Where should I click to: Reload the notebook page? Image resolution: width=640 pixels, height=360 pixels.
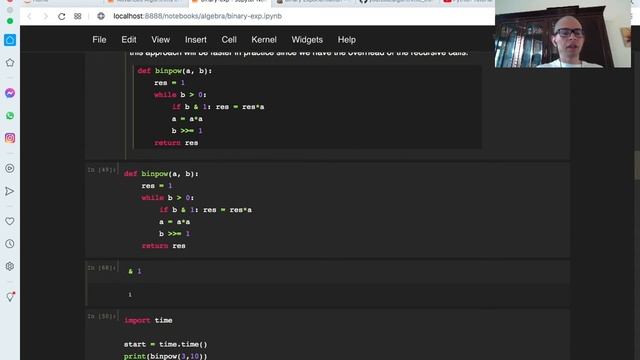(62, 16)
